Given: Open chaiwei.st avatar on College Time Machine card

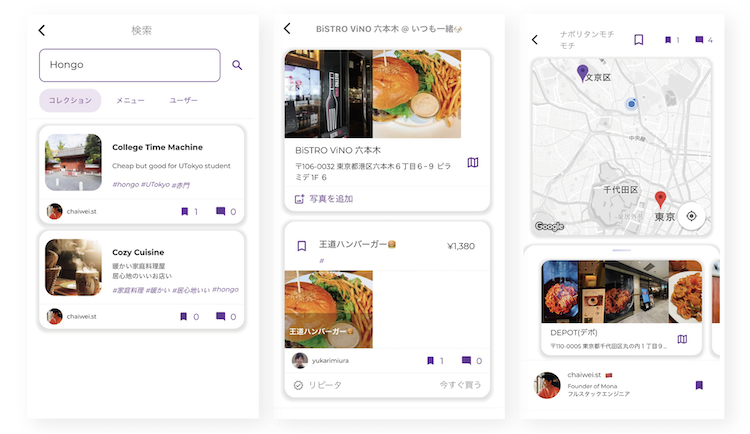Looking at the screenshot, I should click(x=55, y=211).
